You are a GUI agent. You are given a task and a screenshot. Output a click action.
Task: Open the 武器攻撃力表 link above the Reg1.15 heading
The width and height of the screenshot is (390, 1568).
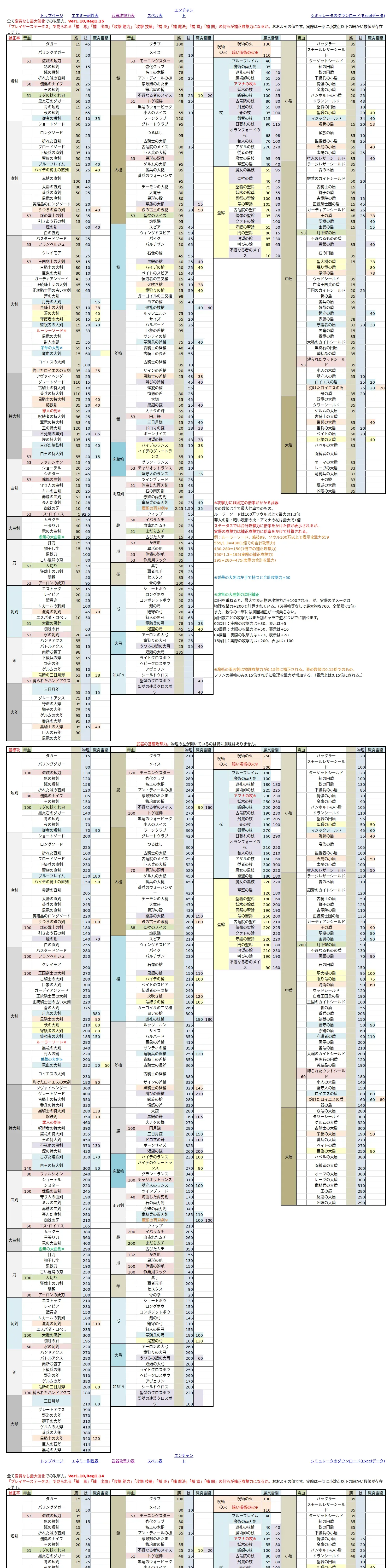pos(123,15)
